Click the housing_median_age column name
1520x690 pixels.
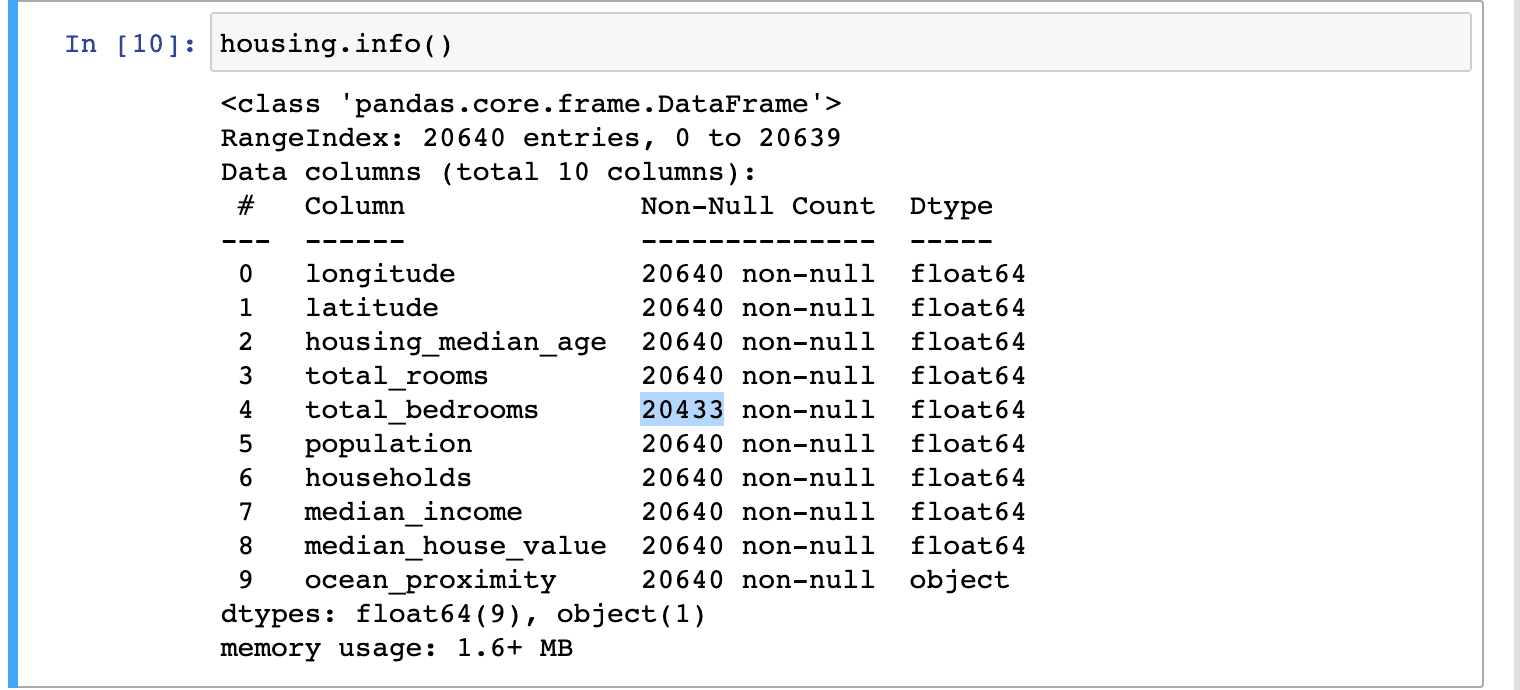[455, 342]
